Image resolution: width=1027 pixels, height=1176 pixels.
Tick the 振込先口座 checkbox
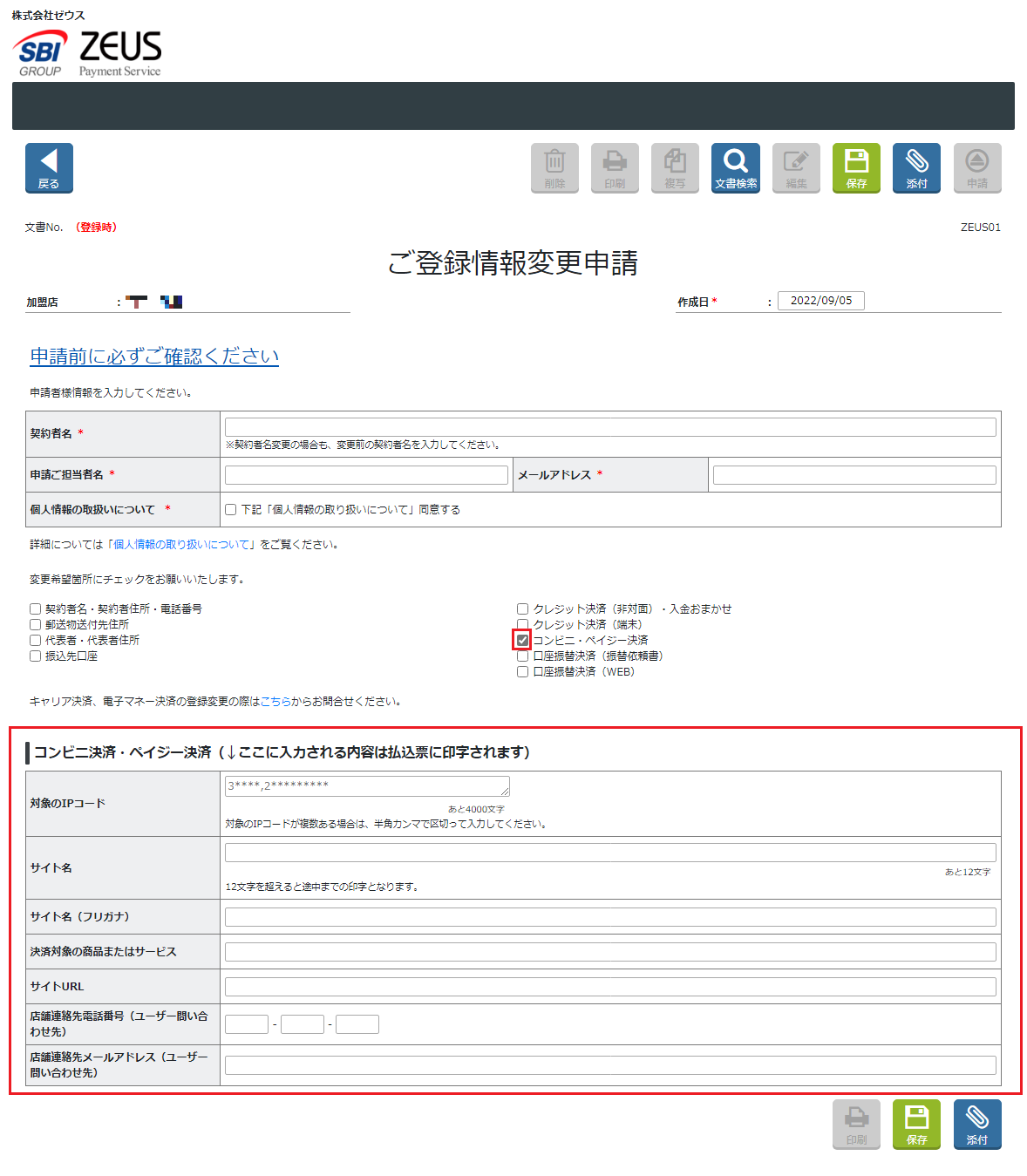(36, 656)
